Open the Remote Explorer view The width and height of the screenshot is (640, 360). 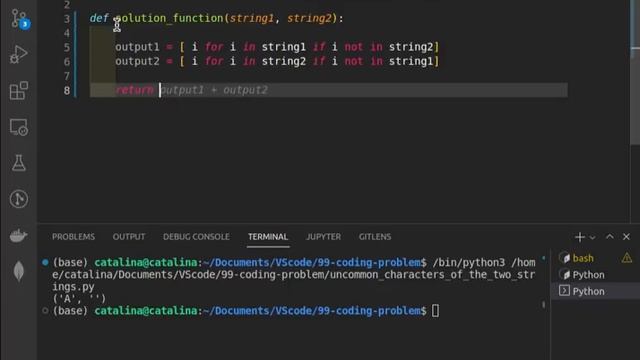click(x=19, y=127)
